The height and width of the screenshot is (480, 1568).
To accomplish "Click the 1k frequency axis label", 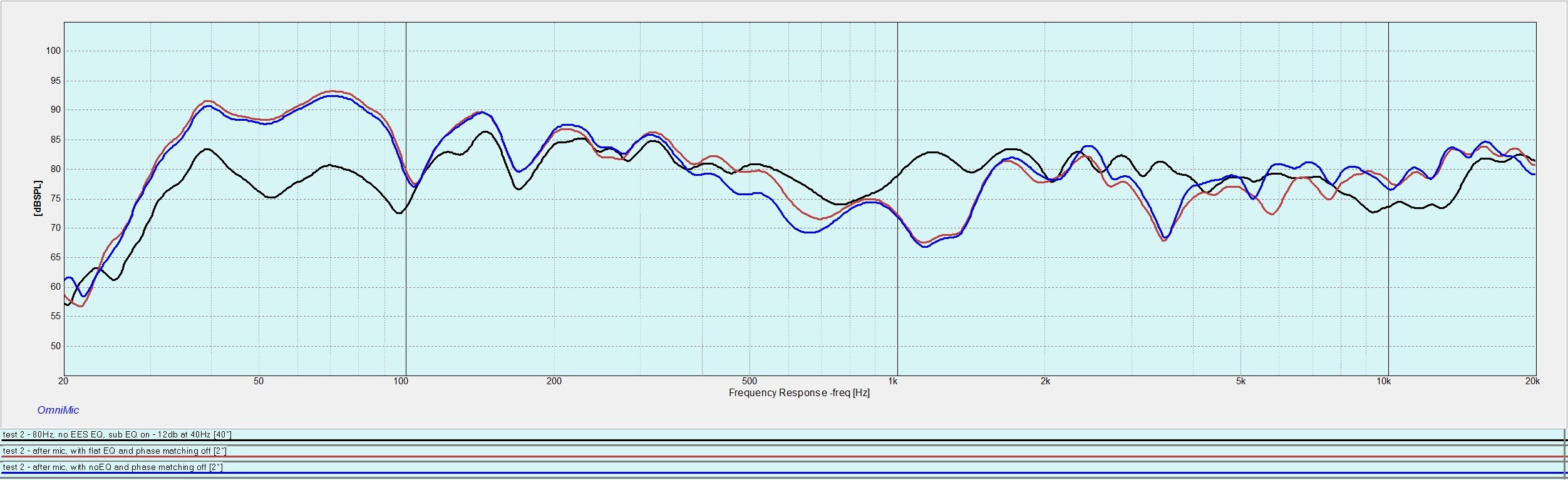I will click(x=893, y=381).
